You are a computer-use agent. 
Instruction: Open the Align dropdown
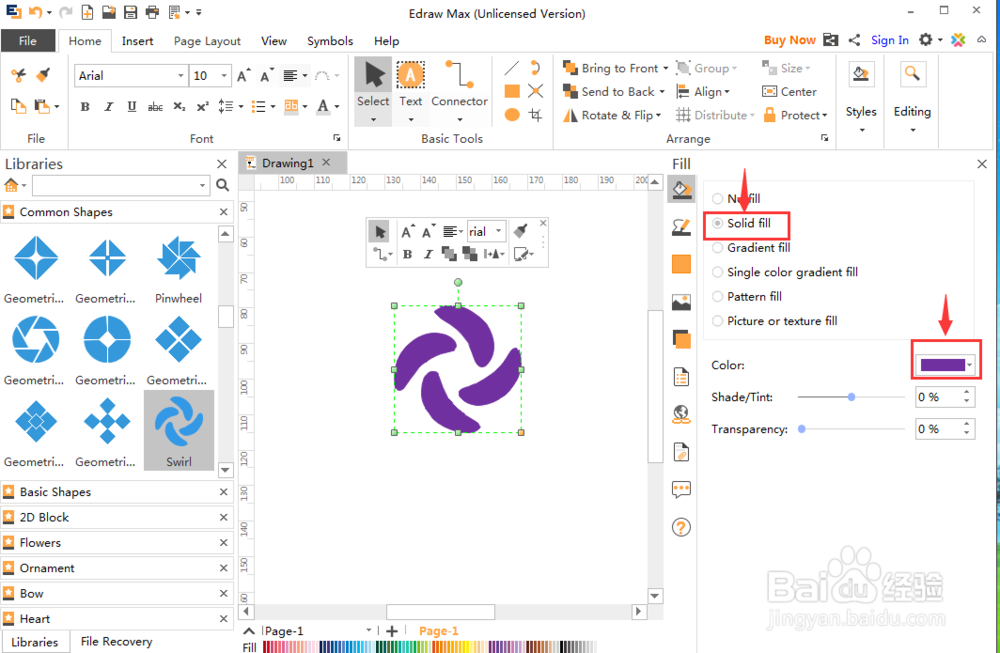click(703, 92)
